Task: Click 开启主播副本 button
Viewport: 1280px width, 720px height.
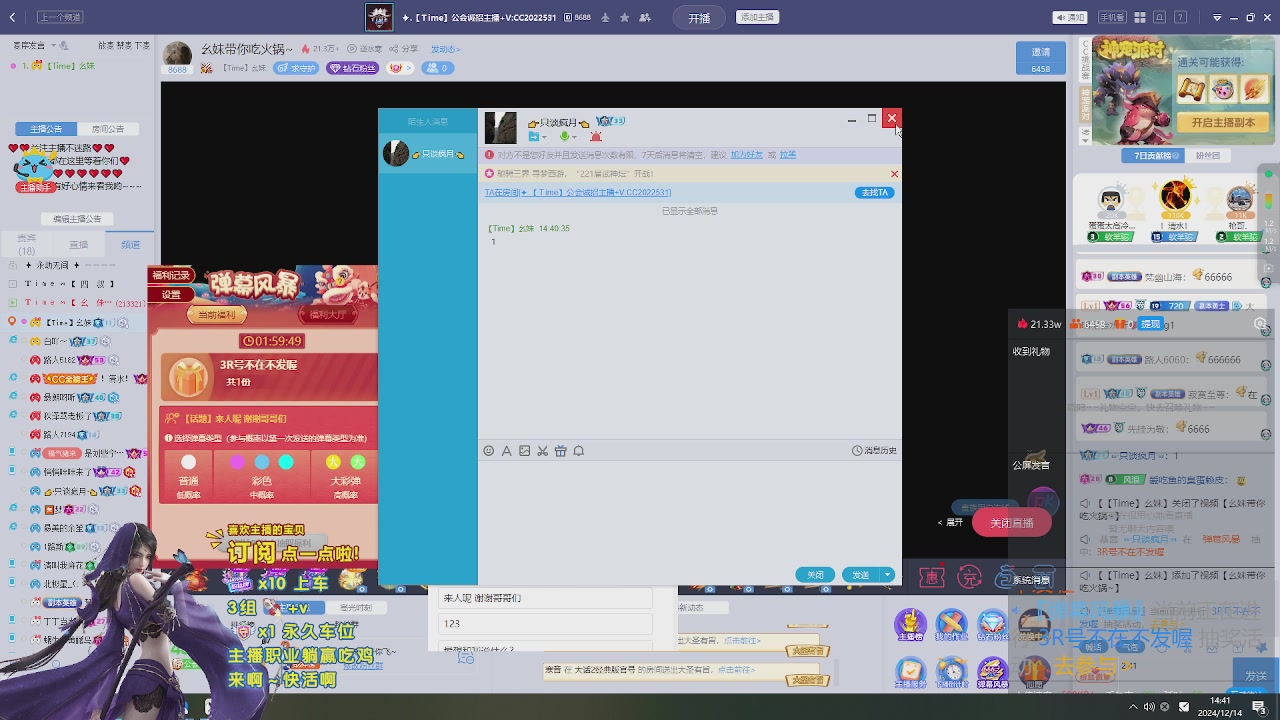Action: [x=1222, y=122]
